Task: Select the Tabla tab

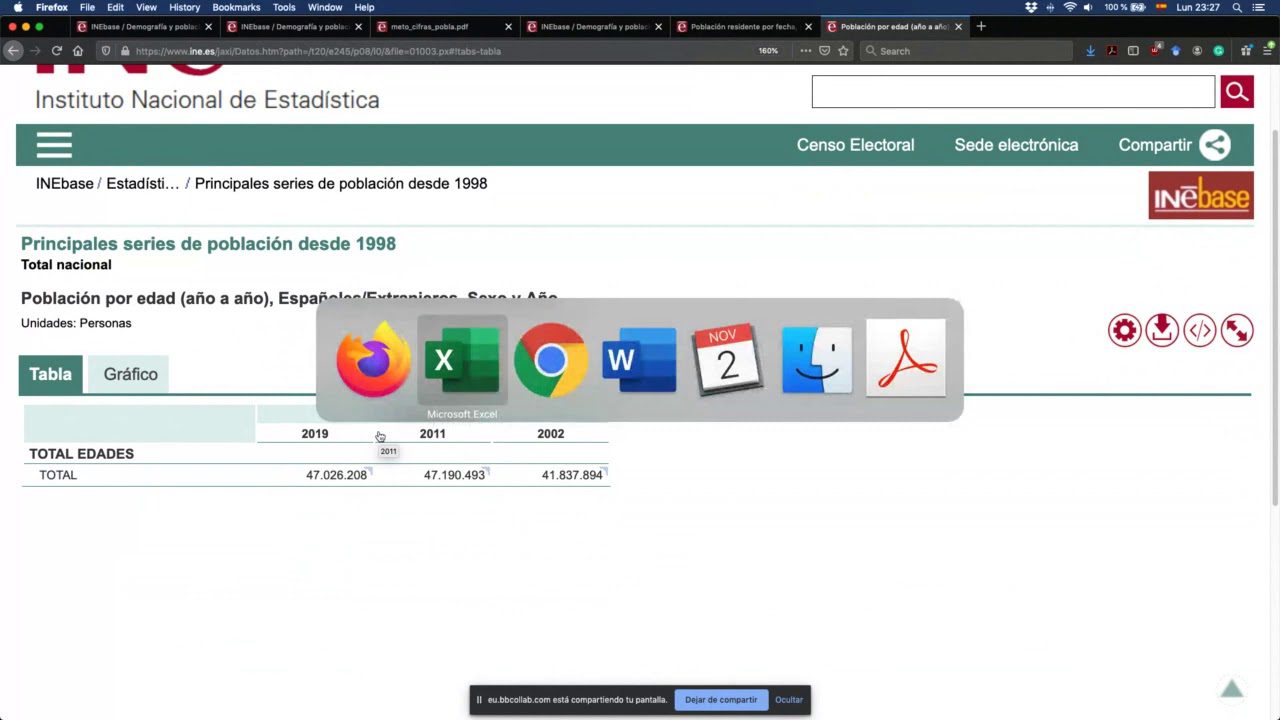Action: pyautogui.click(x=50, y=374)
